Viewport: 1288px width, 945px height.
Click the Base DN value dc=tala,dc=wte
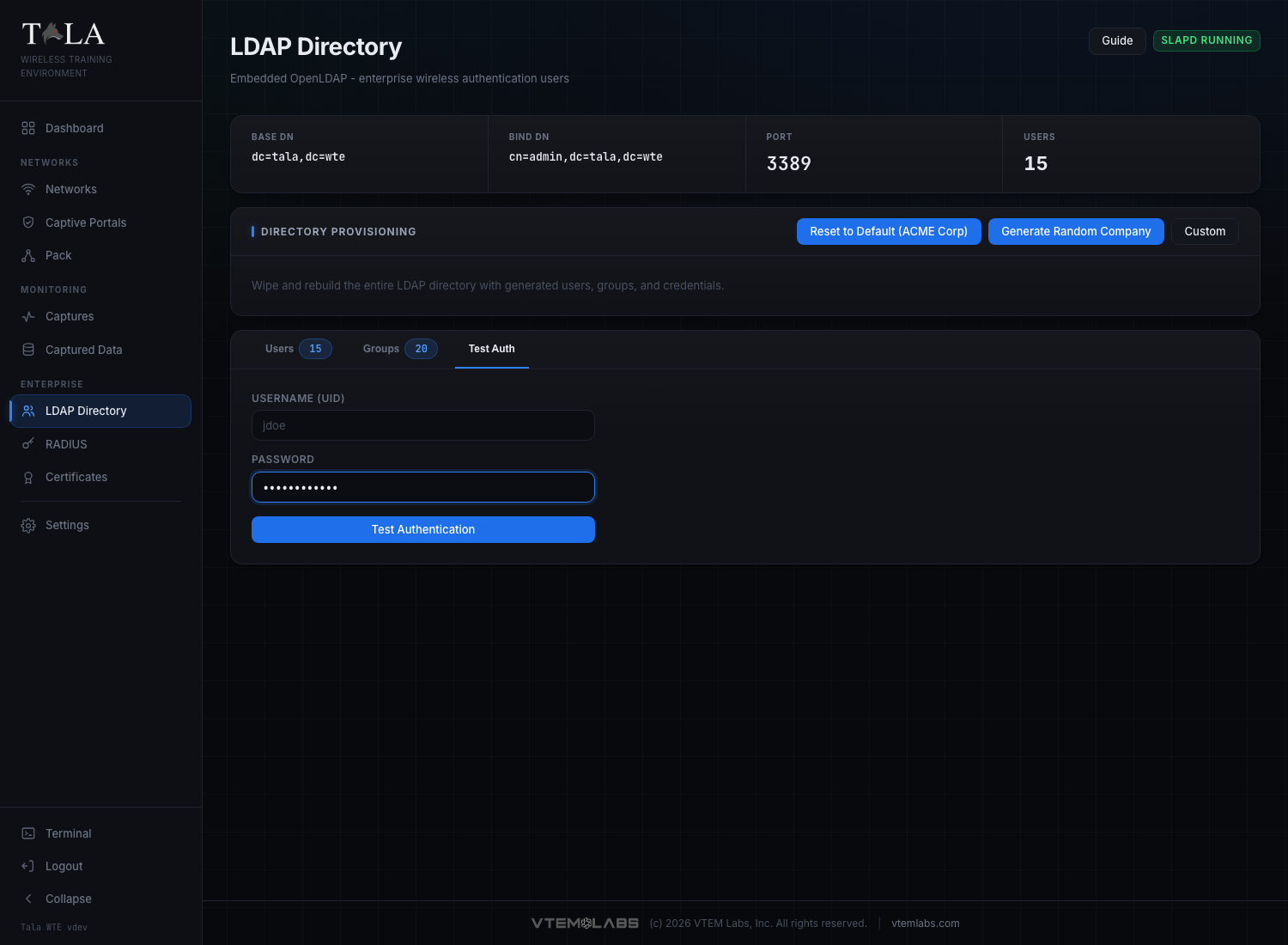point(298,157)
